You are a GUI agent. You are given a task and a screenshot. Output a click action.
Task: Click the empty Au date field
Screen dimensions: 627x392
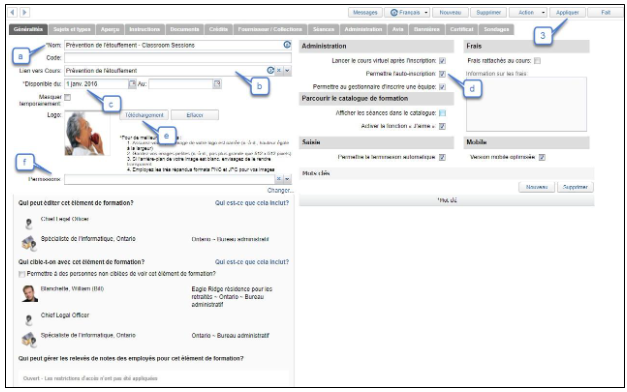[180, 84]
